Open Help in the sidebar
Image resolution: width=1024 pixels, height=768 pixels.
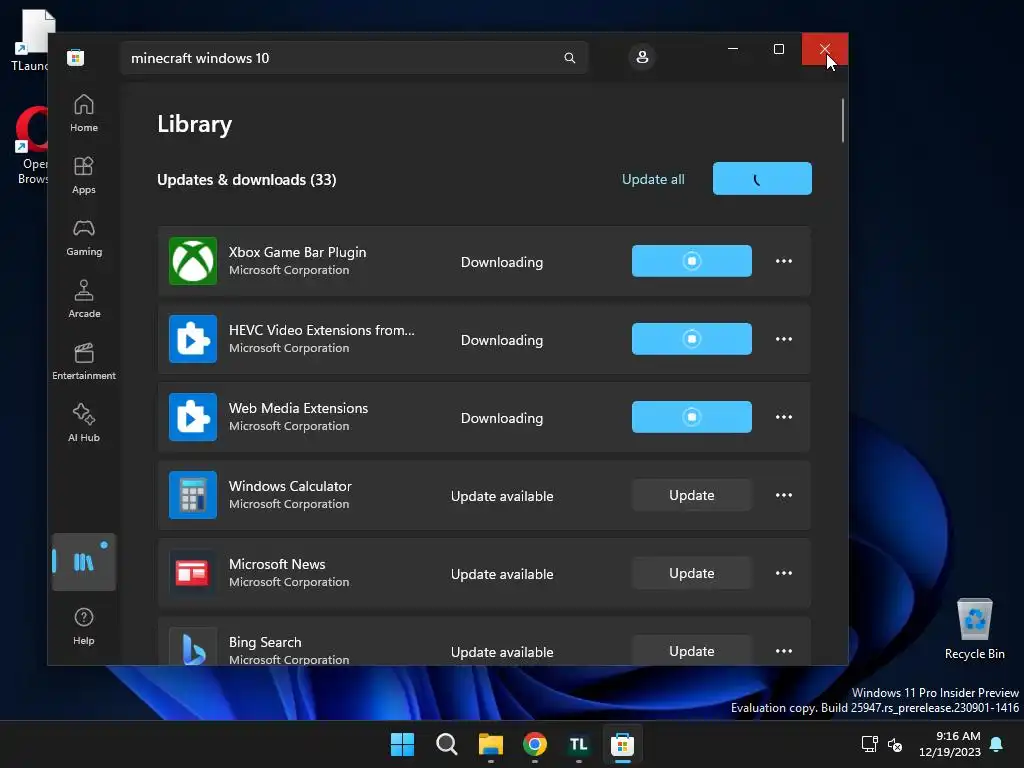(84, 626)
